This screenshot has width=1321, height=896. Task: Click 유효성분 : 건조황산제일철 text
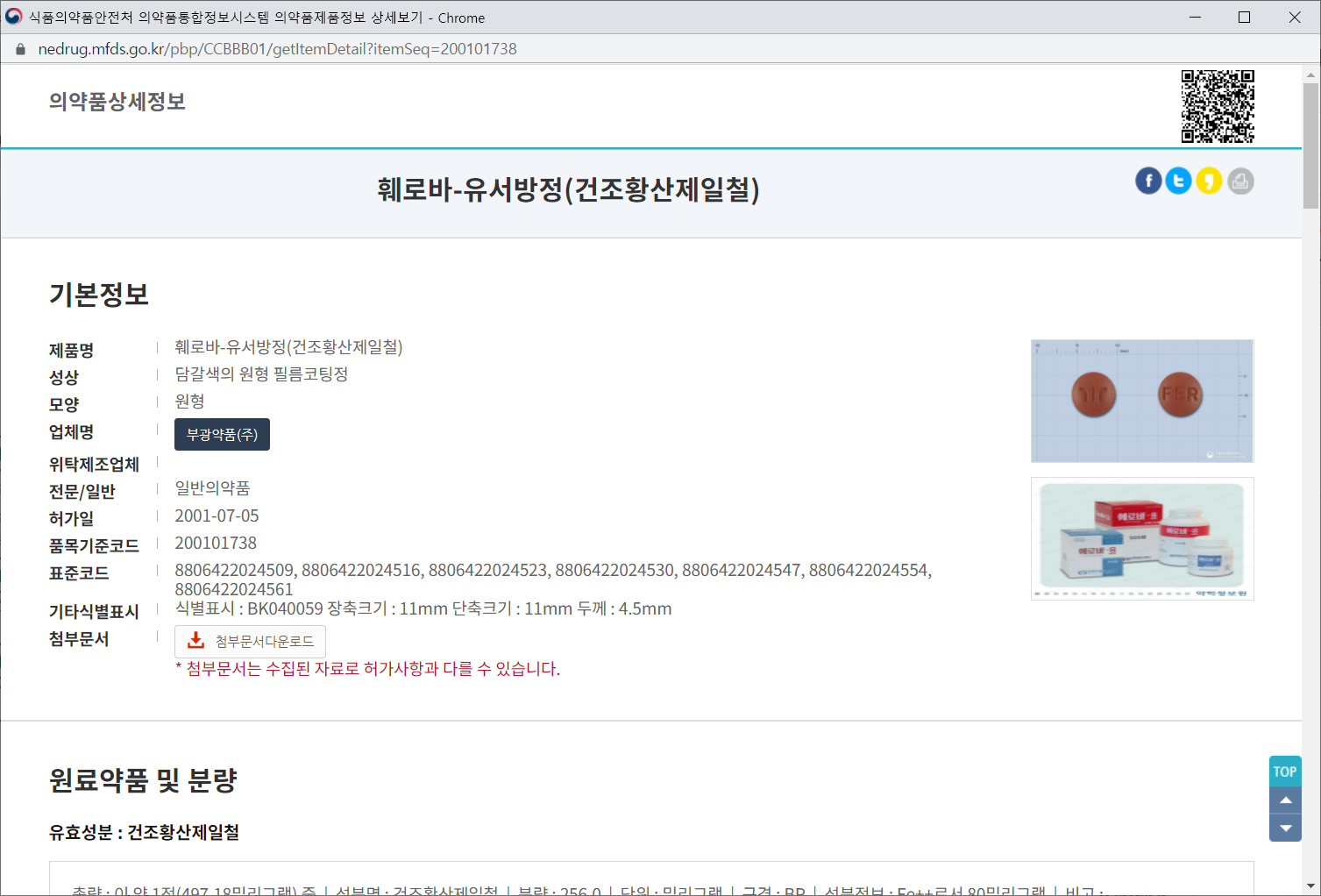pyautogui.click(x=144, y=832)
